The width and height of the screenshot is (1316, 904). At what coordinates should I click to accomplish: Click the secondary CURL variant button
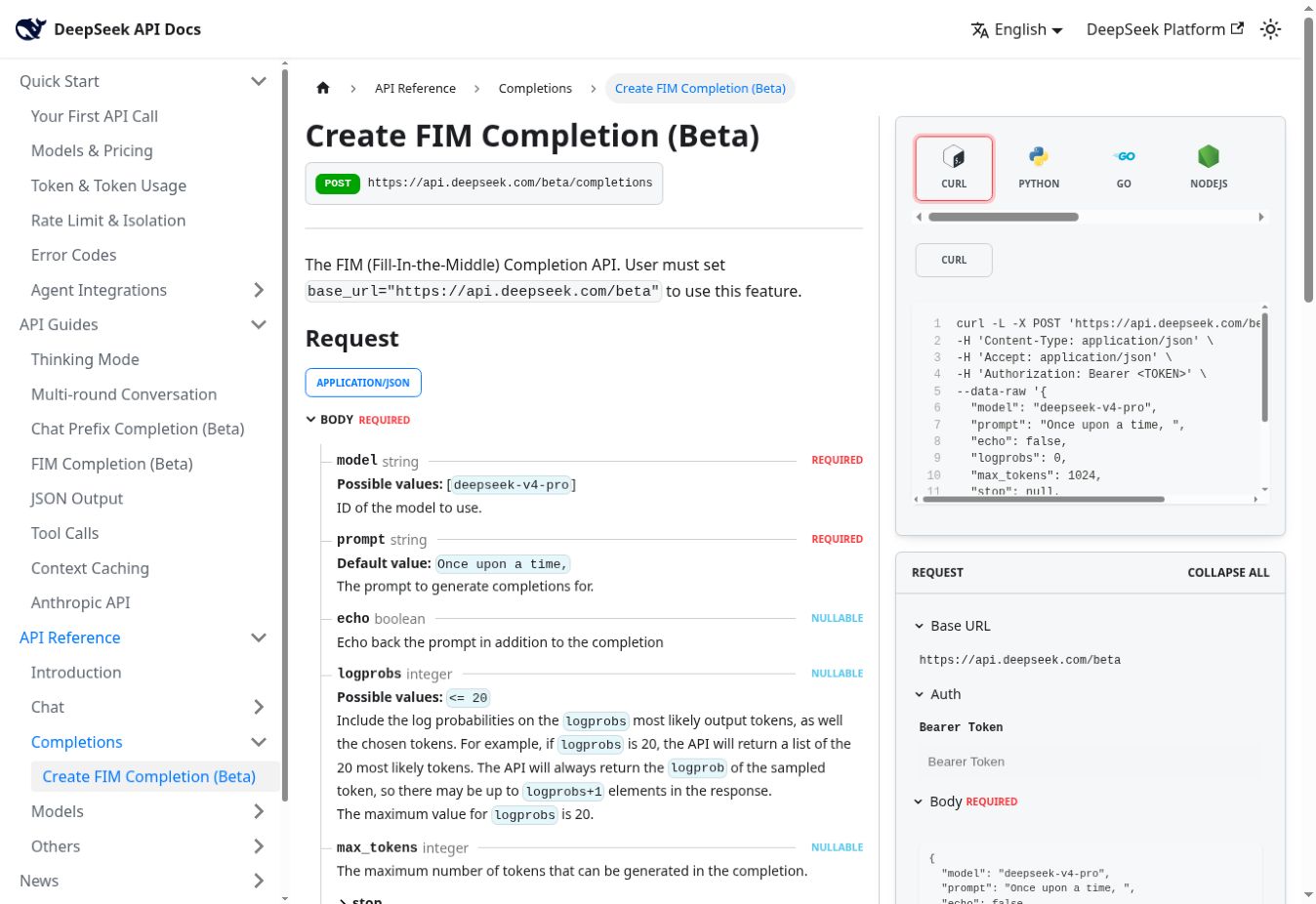[x=954, y=260]
